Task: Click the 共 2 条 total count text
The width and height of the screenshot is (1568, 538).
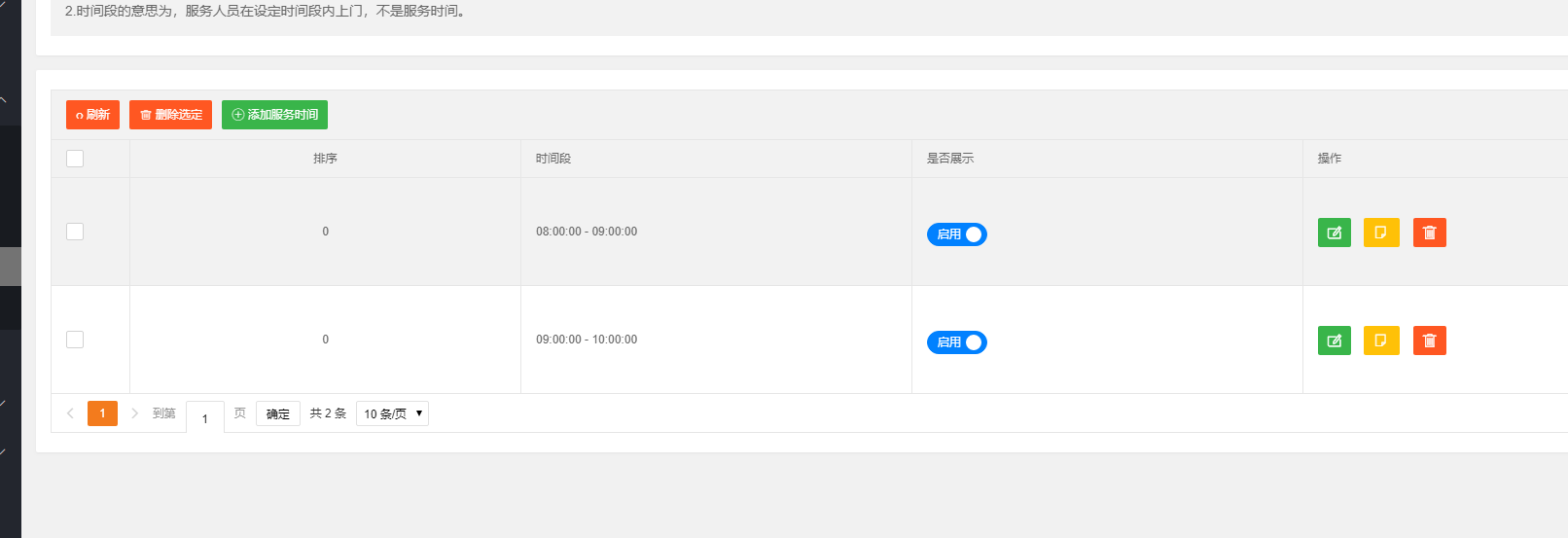Action: [x=328, y=413]
